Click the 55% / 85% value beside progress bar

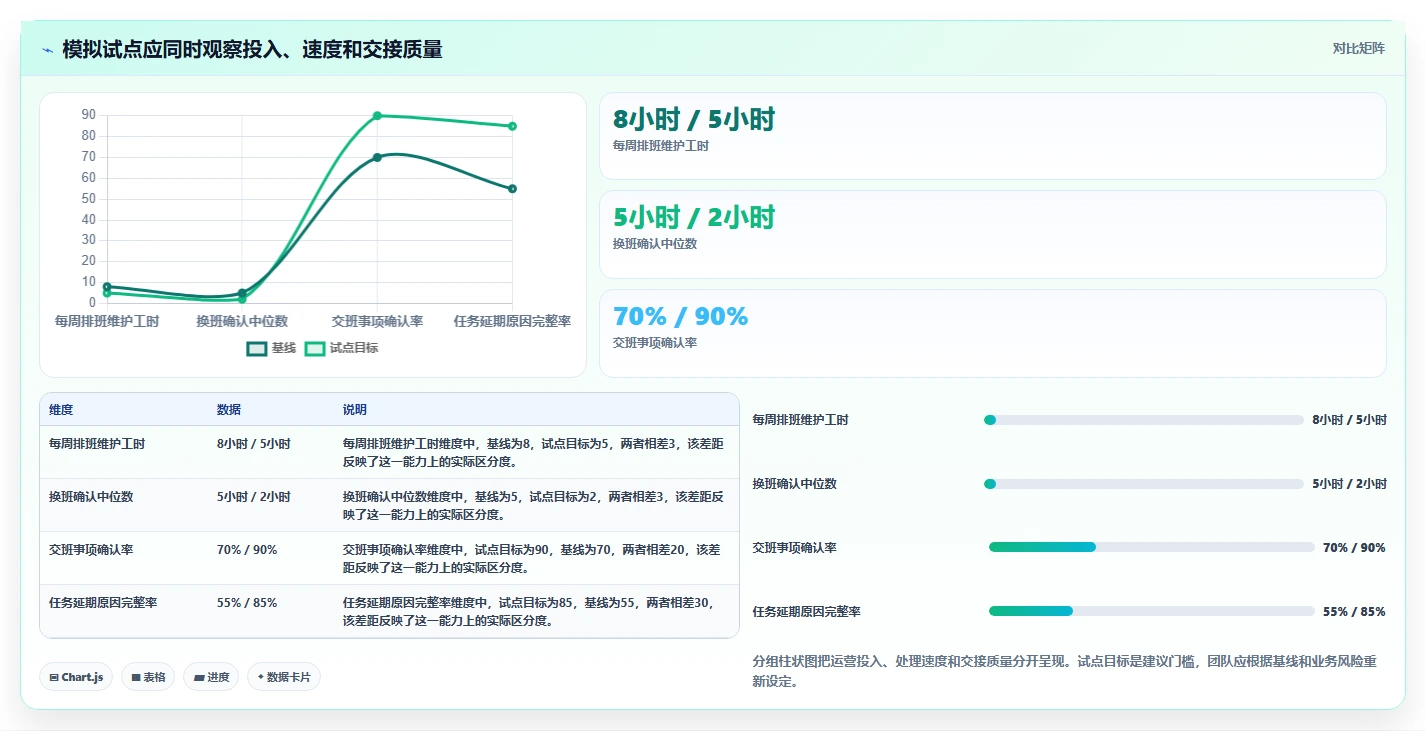click(x=1354, y=611)
